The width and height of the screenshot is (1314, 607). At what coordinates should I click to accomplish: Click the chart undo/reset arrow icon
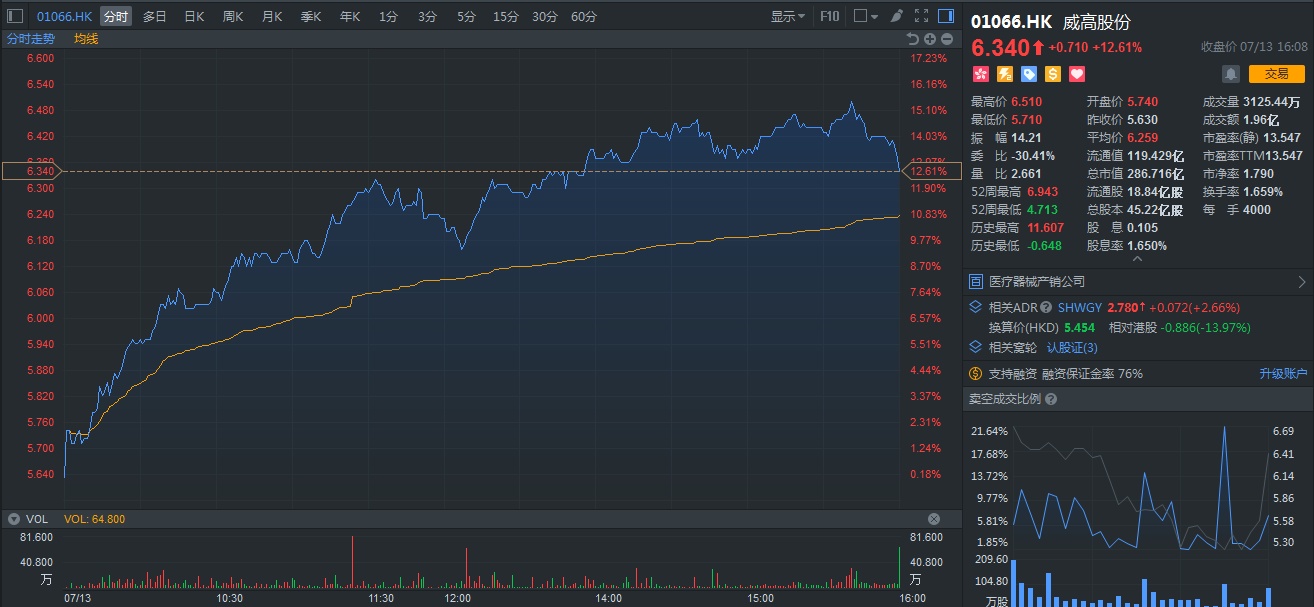[x=912, y=39]
